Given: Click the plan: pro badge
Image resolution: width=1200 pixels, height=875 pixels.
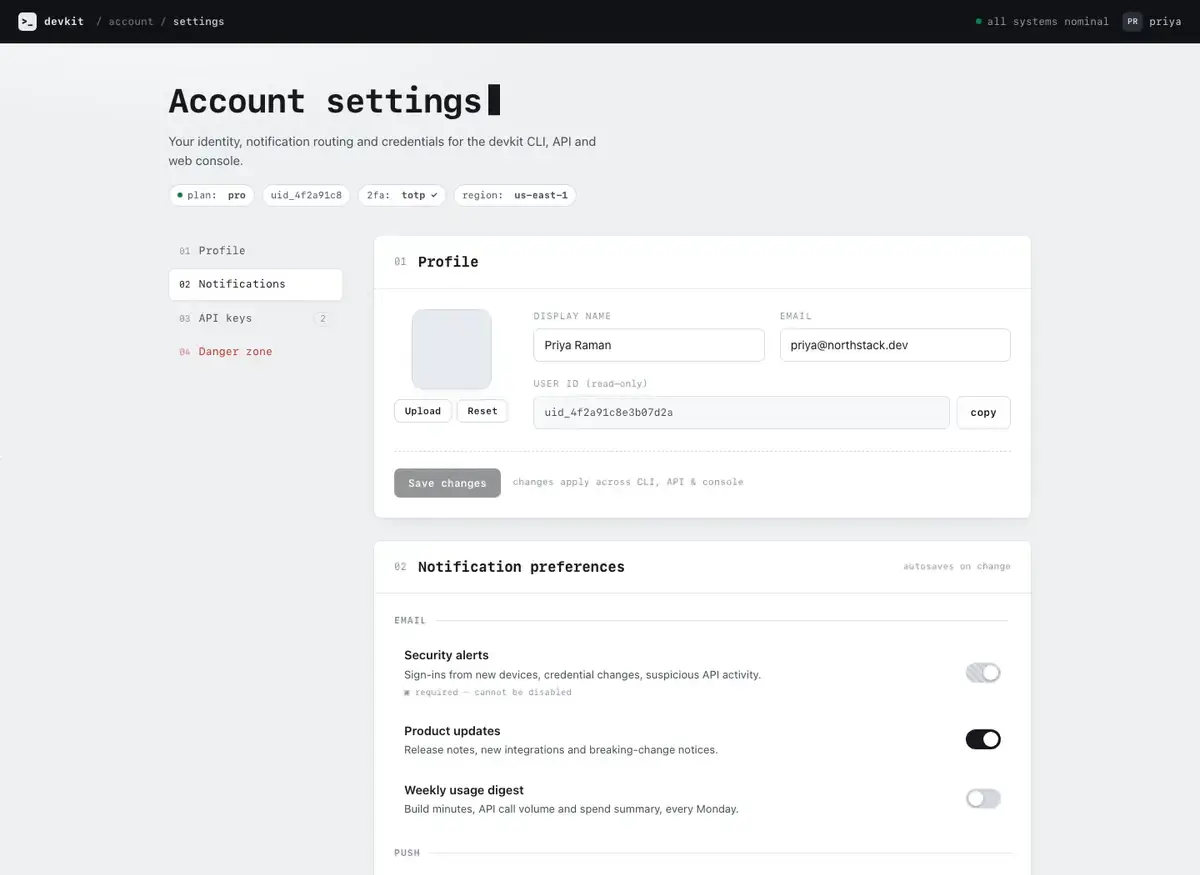Looking at the screenshot, I should [211, 195].
